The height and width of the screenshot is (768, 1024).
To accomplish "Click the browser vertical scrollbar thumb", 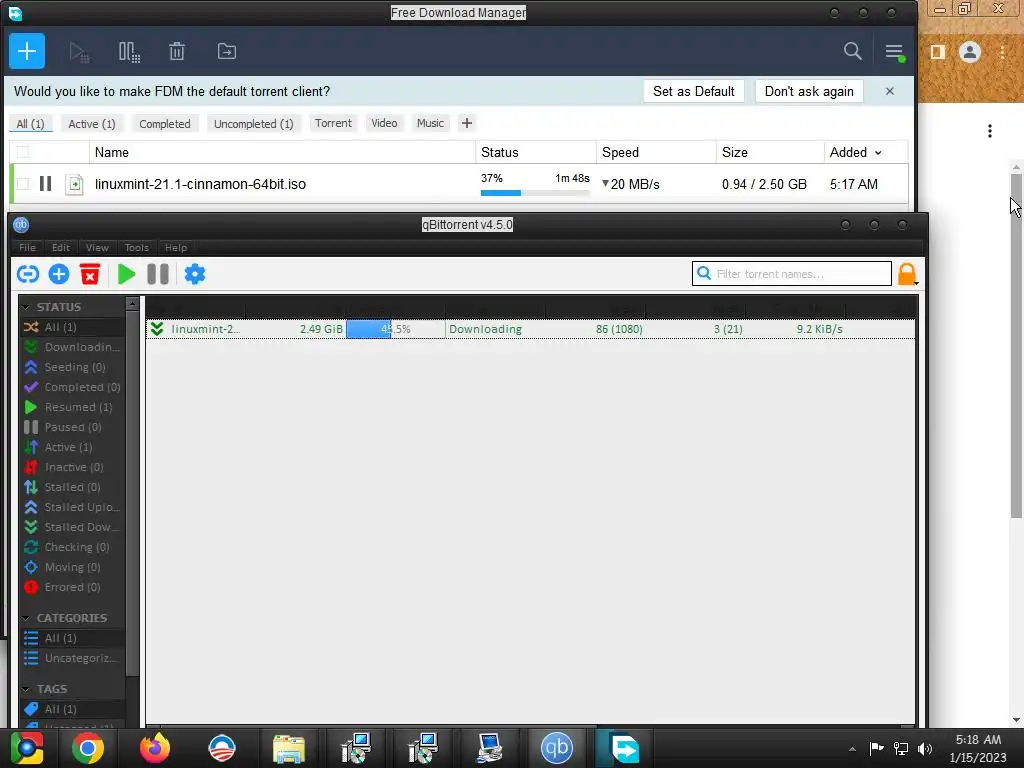I will coord(1016,345).
